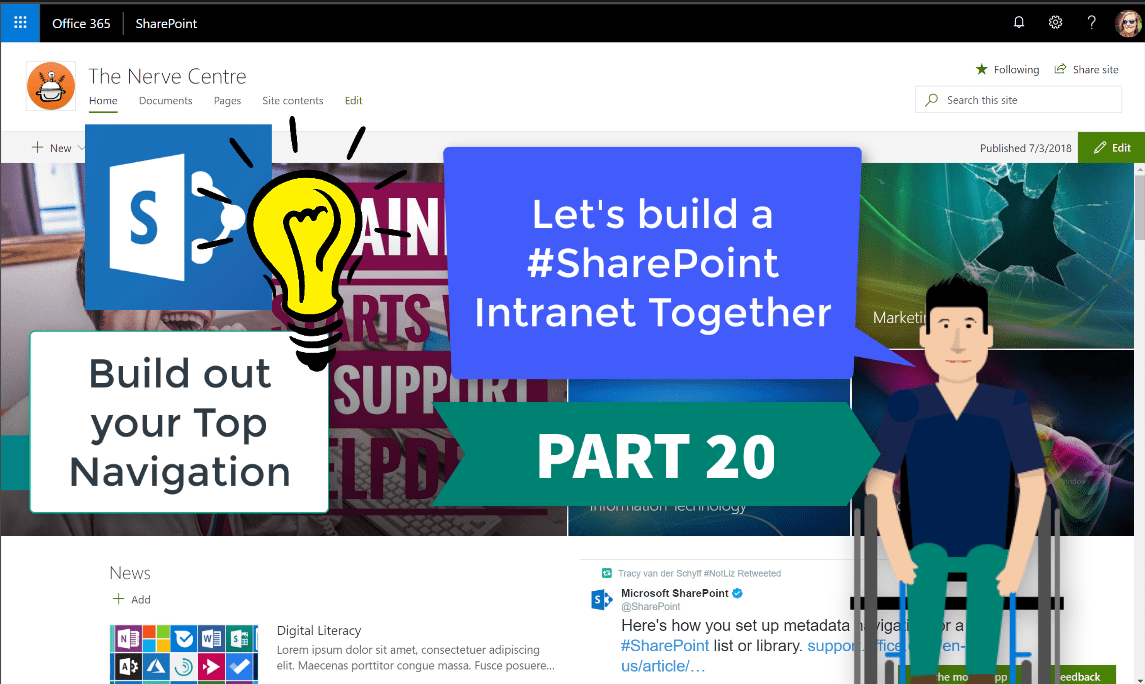
Task: Open the settings gear in header
Action: 1055,22
